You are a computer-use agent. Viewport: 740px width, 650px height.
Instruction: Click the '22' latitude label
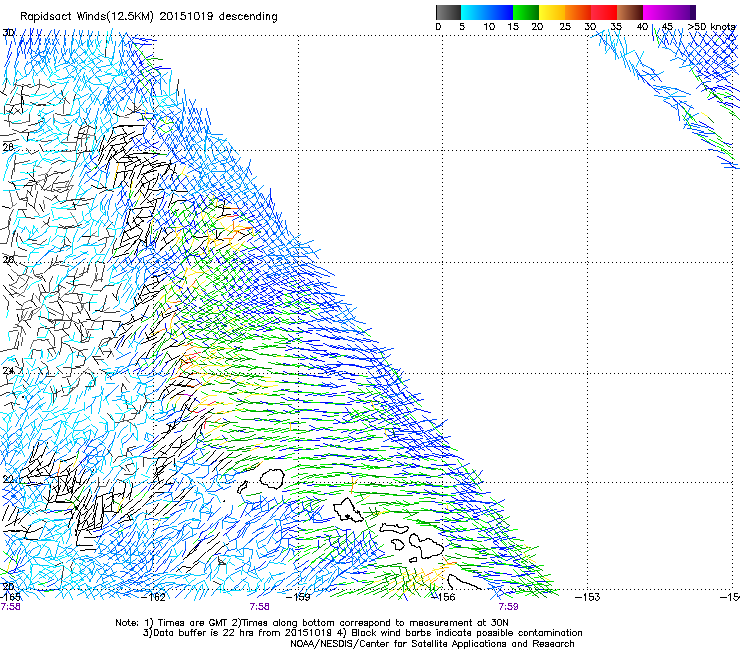(8, 480)
